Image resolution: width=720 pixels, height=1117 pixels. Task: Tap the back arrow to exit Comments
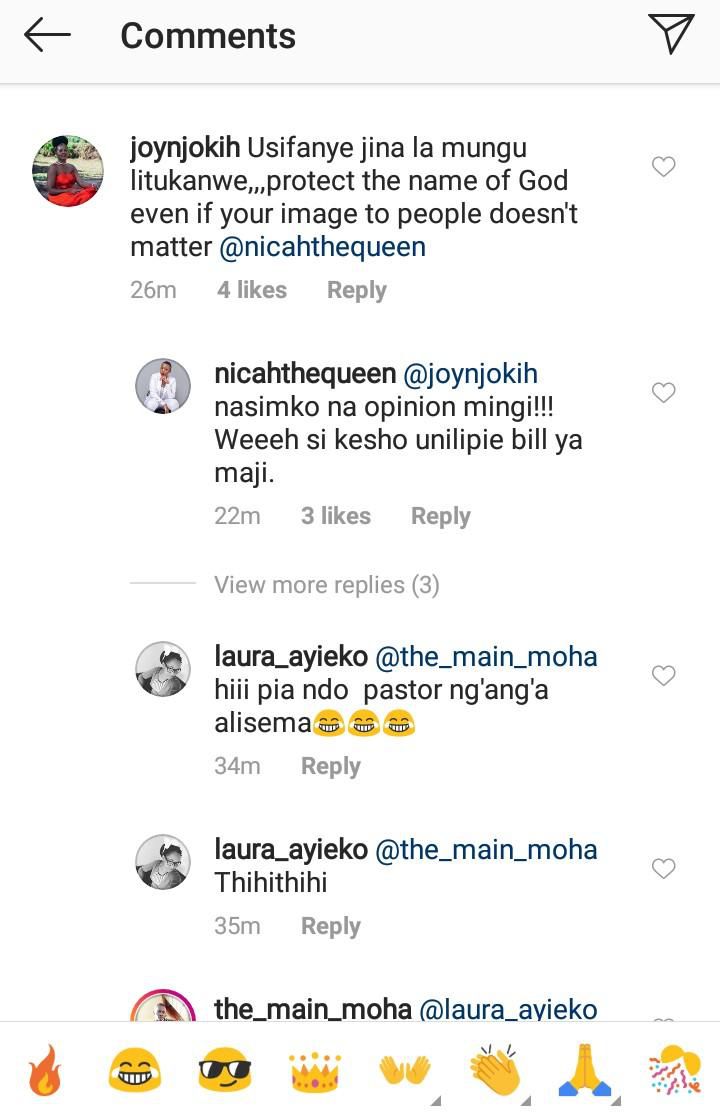pos(47,35)
